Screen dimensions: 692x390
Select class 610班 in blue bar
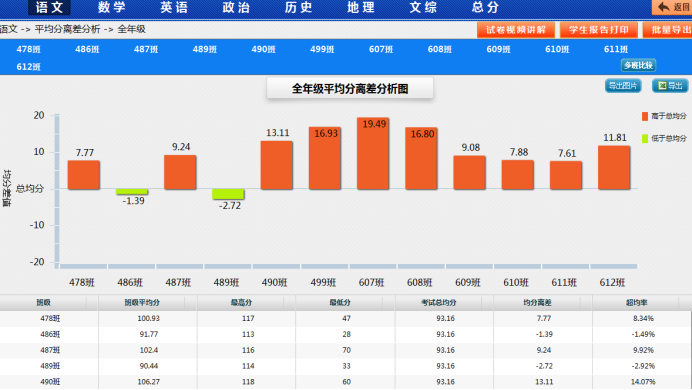pos(557,49)
